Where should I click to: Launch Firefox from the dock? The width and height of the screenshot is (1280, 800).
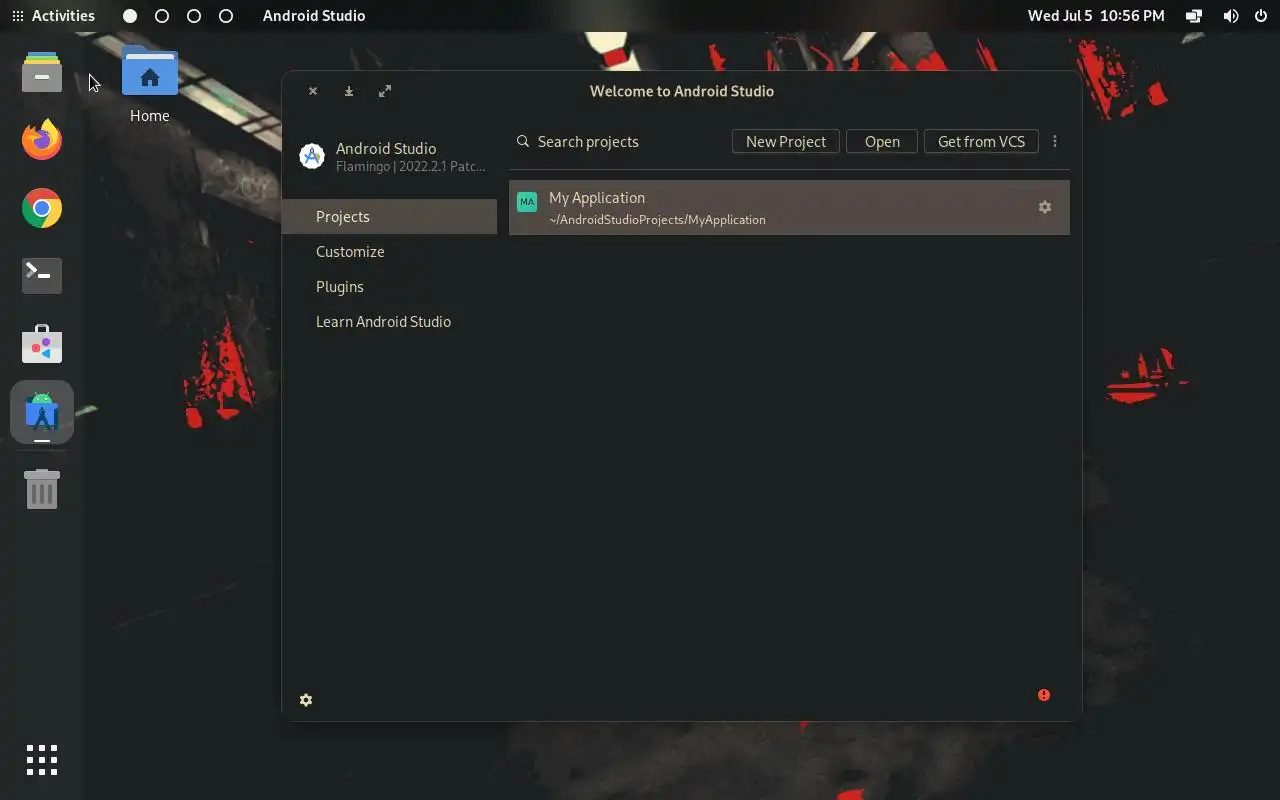point(42,139)
